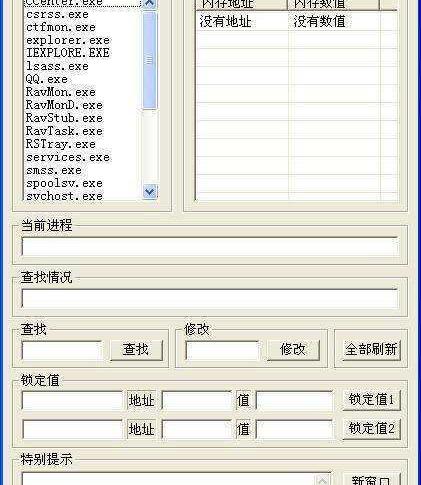
Task: Click the 锁定值1 button
Action: 371,400
